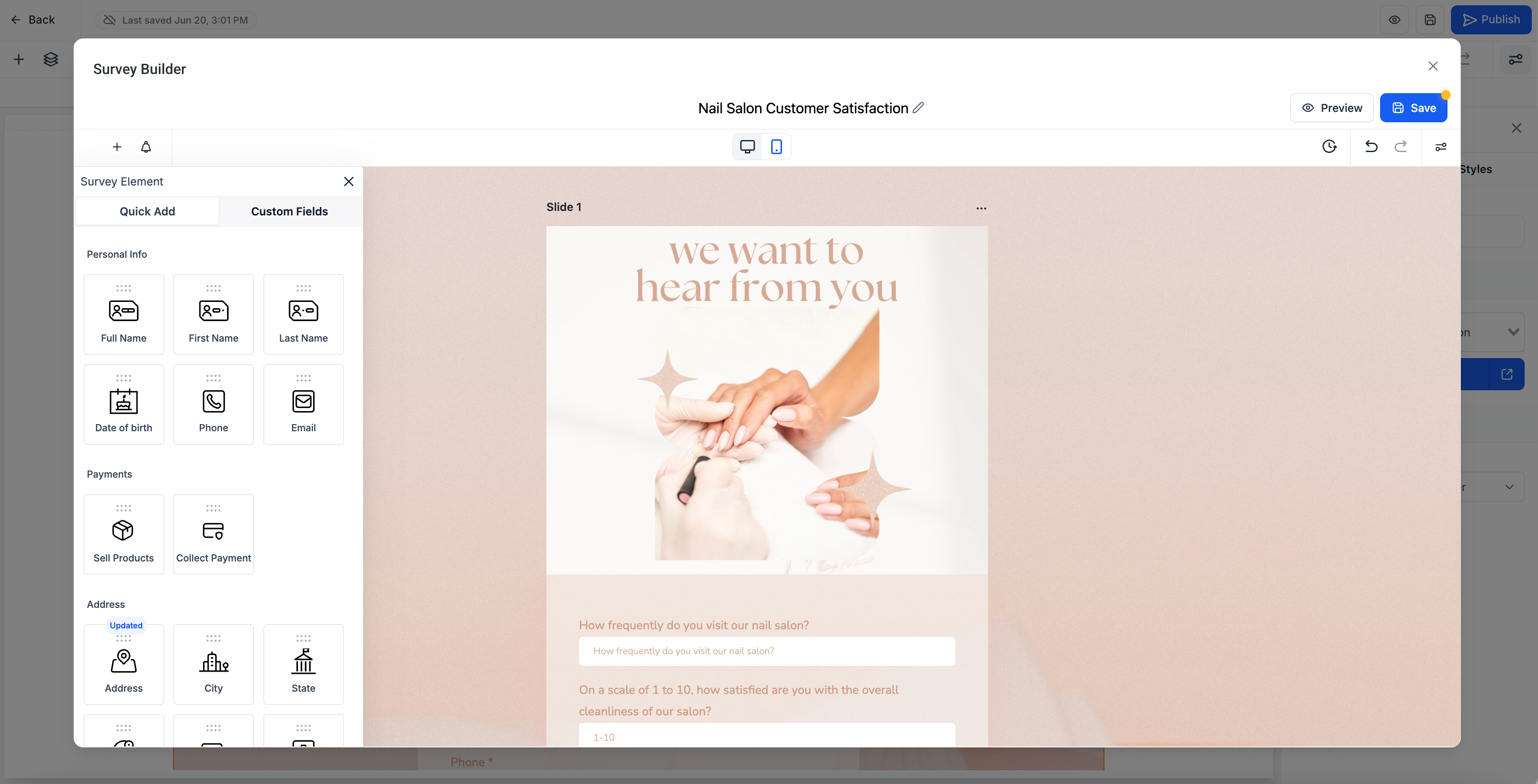Click the redo arrow icon
Image resolution: width=1538 pixels, height=784 pixels.
(1401, 146)
